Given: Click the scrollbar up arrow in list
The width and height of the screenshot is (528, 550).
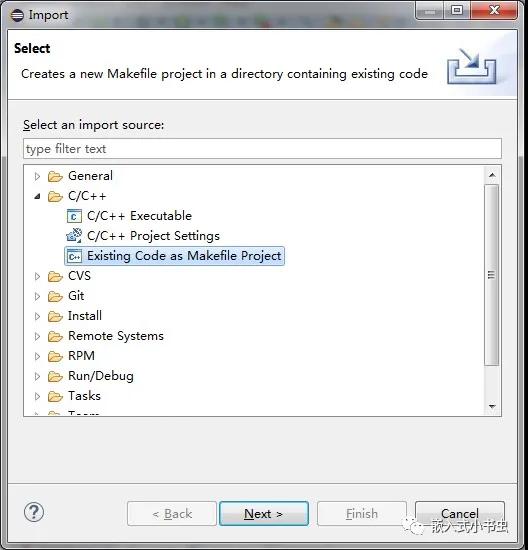Looking at the screenshot, I should point(492,175).
